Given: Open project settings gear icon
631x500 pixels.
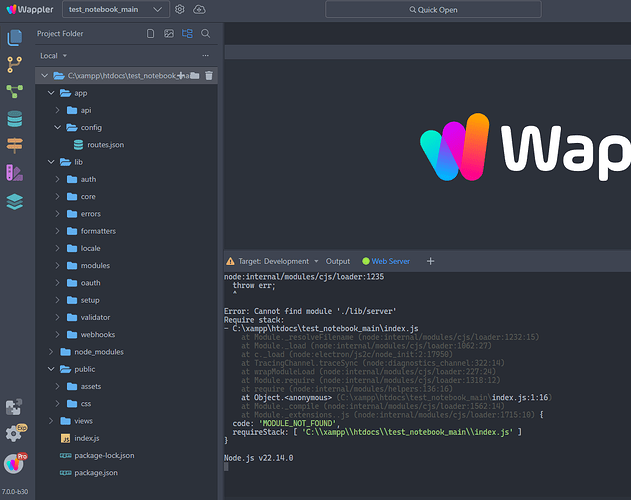Looking at the screenshot, I should (179, 9).
